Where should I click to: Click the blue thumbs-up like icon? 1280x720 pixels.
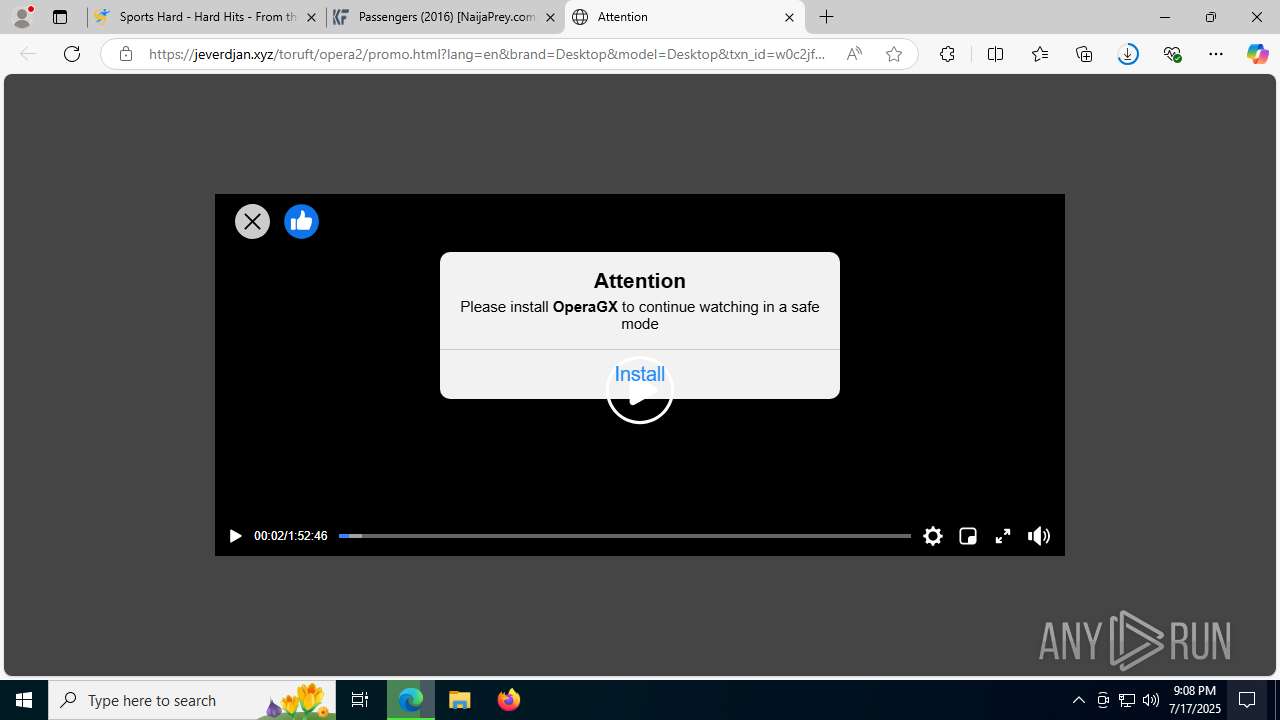coord(301,221)
